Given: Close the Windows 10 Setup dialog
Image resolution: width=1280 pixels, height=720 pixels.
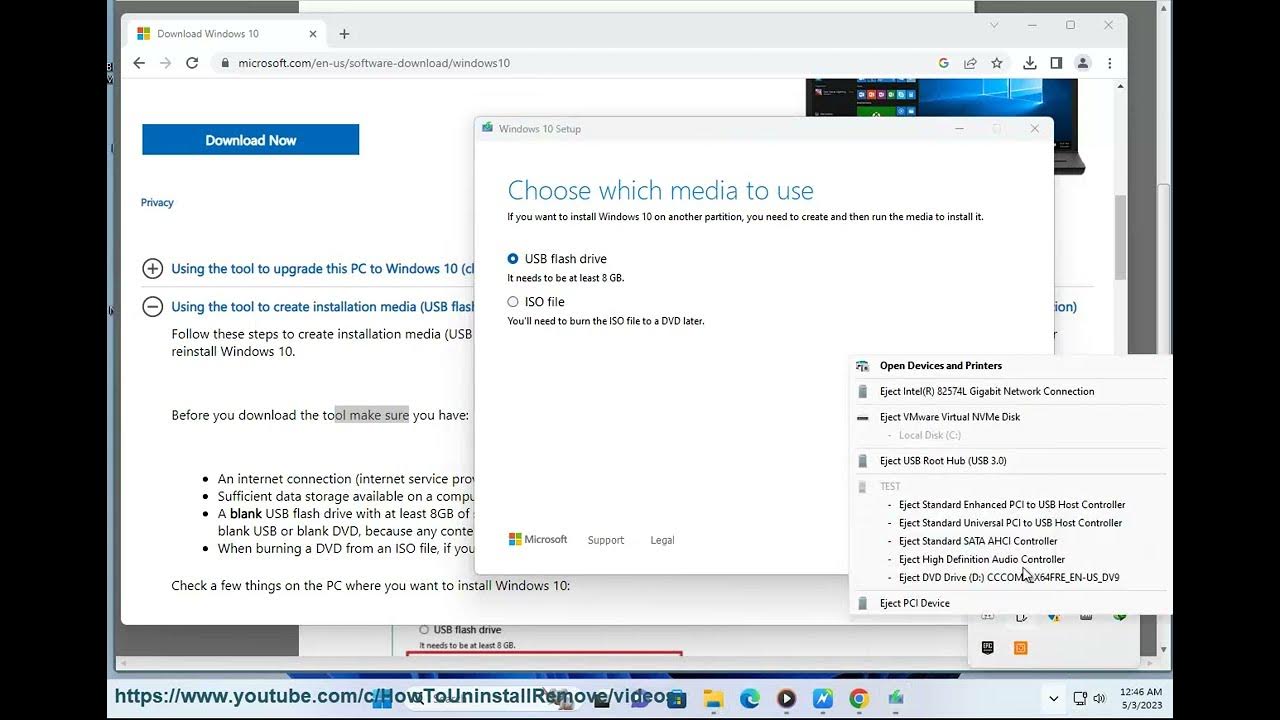Looking at the screenshot, I should click(1035, 128).
